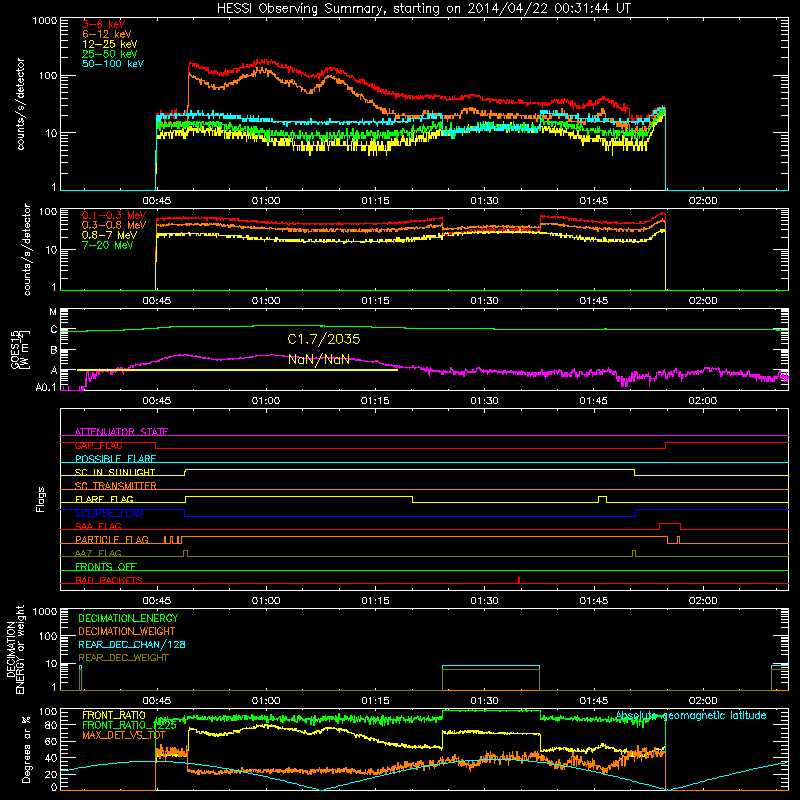Click counts/s/detector axis title of top panel

coord(20,104)
